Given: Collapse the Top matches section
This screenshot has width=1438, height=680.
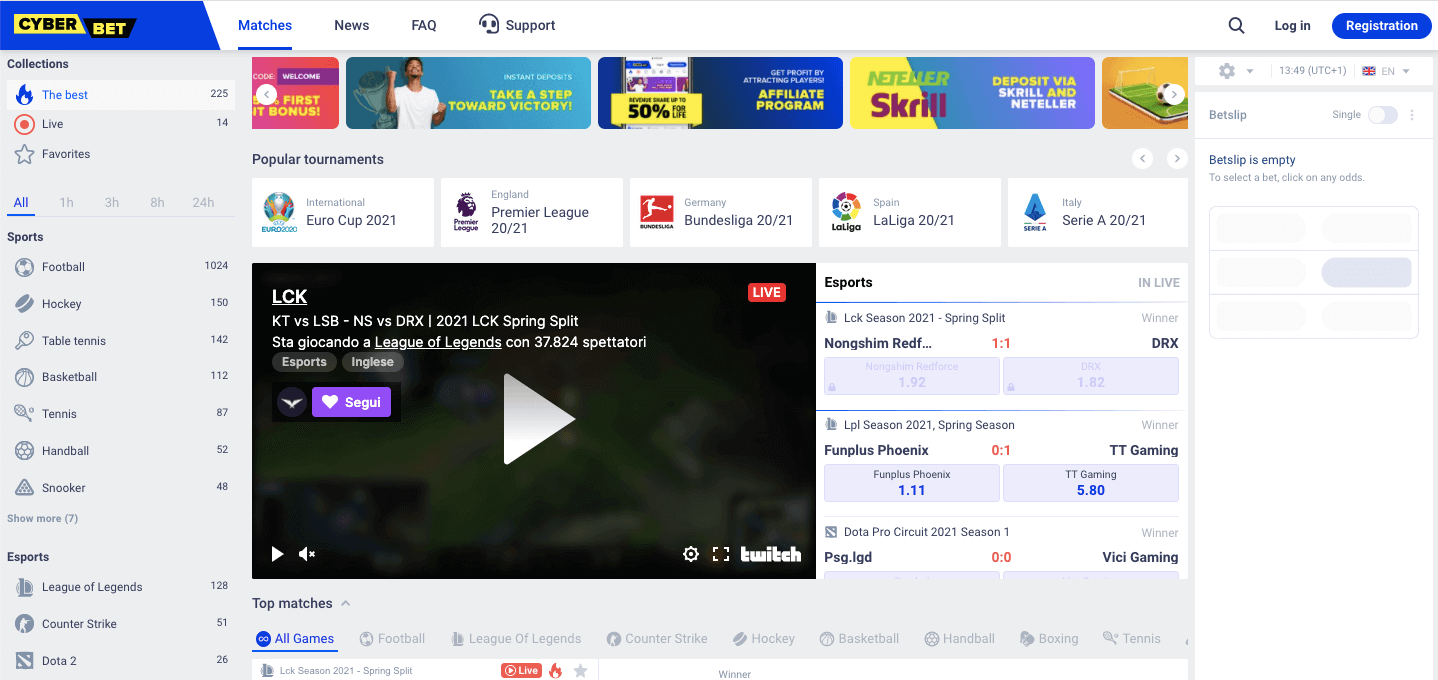Looking at the screenshot, I should (x=345, y=603).
